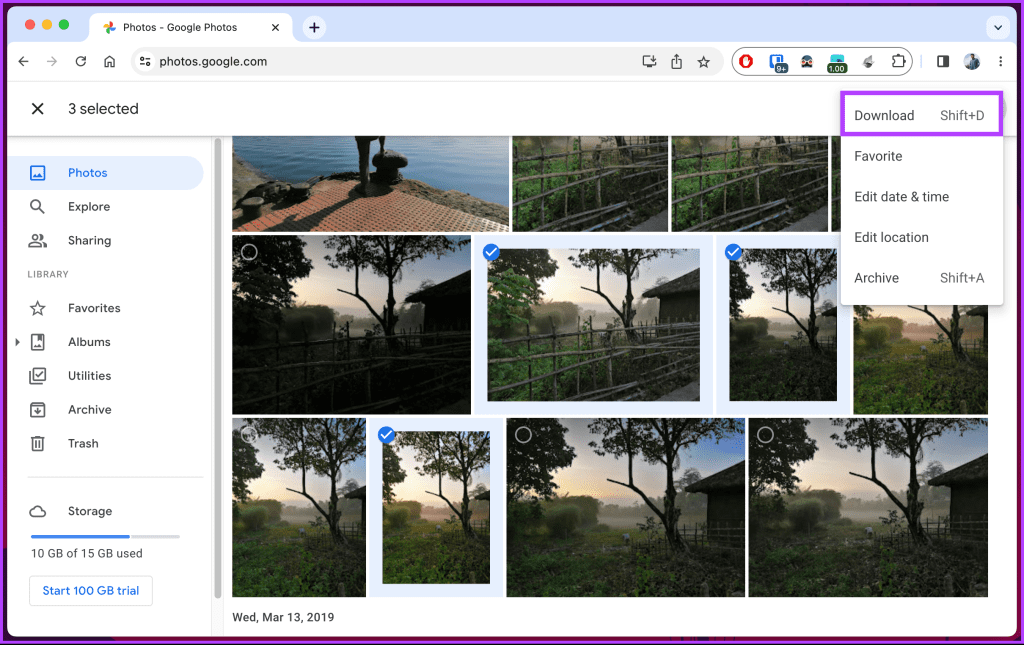Open Chrome's three-dot menu
Viewport: 1024px width, 645px height.
tap(1001, 61)
